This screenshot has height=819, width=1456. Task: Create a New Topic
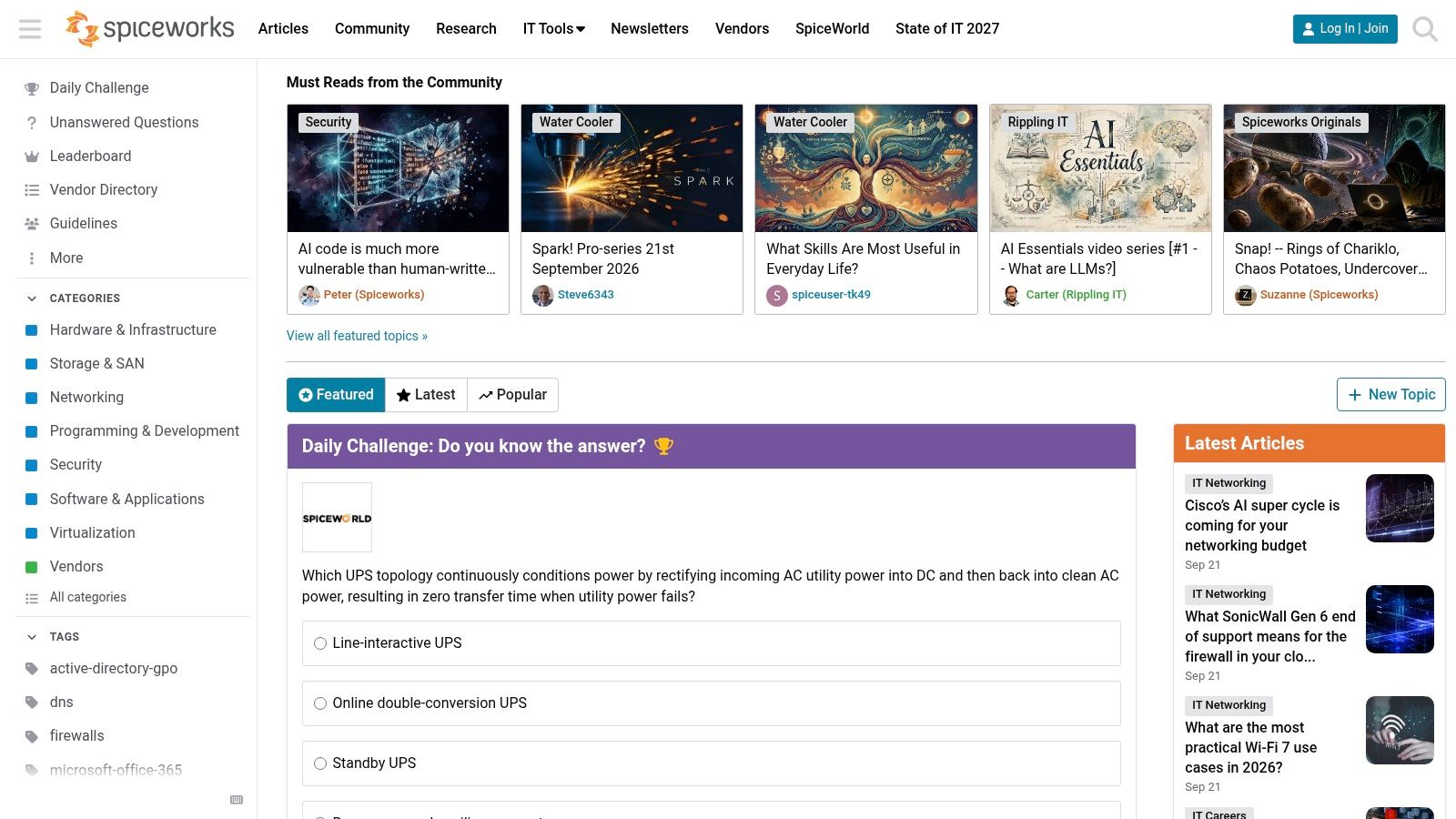[x=1390, y=395]
